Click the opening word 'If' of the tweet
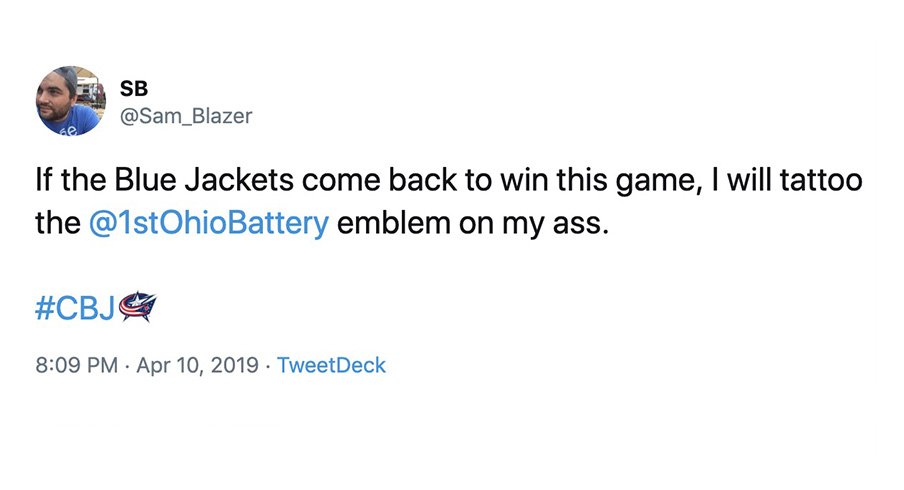Image resolution: width=904 pixels, height=490 pixels. 44,180
